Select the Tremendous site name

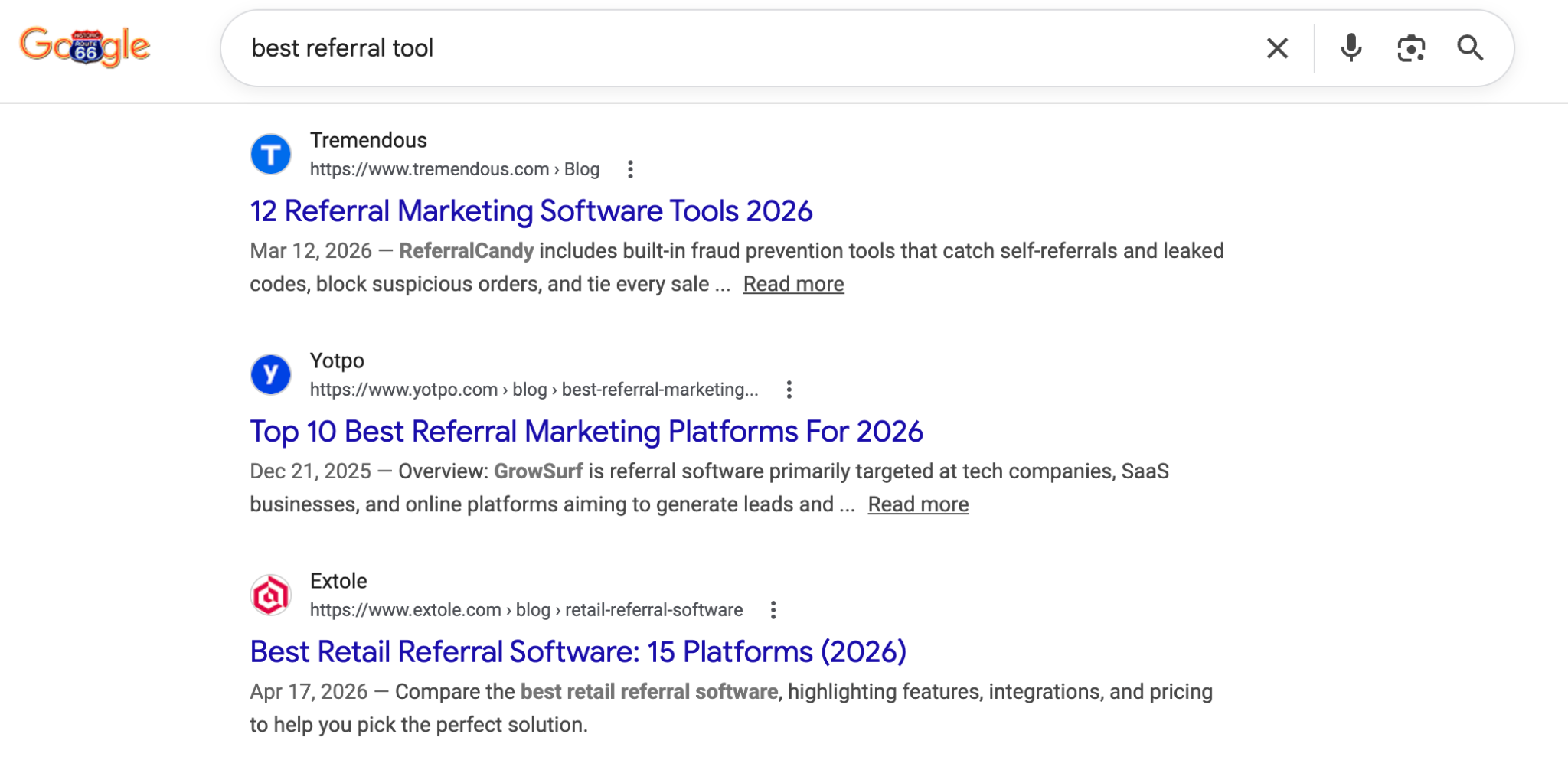click(x=368, y=141)
